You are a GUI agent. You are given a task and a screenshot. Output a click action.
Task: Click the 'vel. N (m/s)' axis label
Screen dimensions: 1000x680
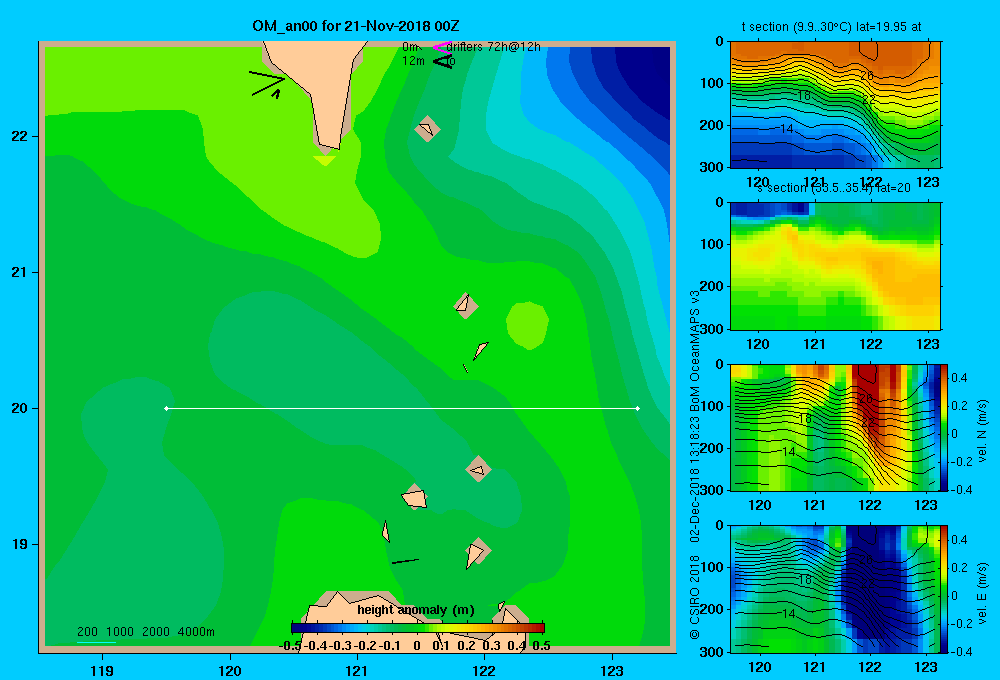(982, 431)
